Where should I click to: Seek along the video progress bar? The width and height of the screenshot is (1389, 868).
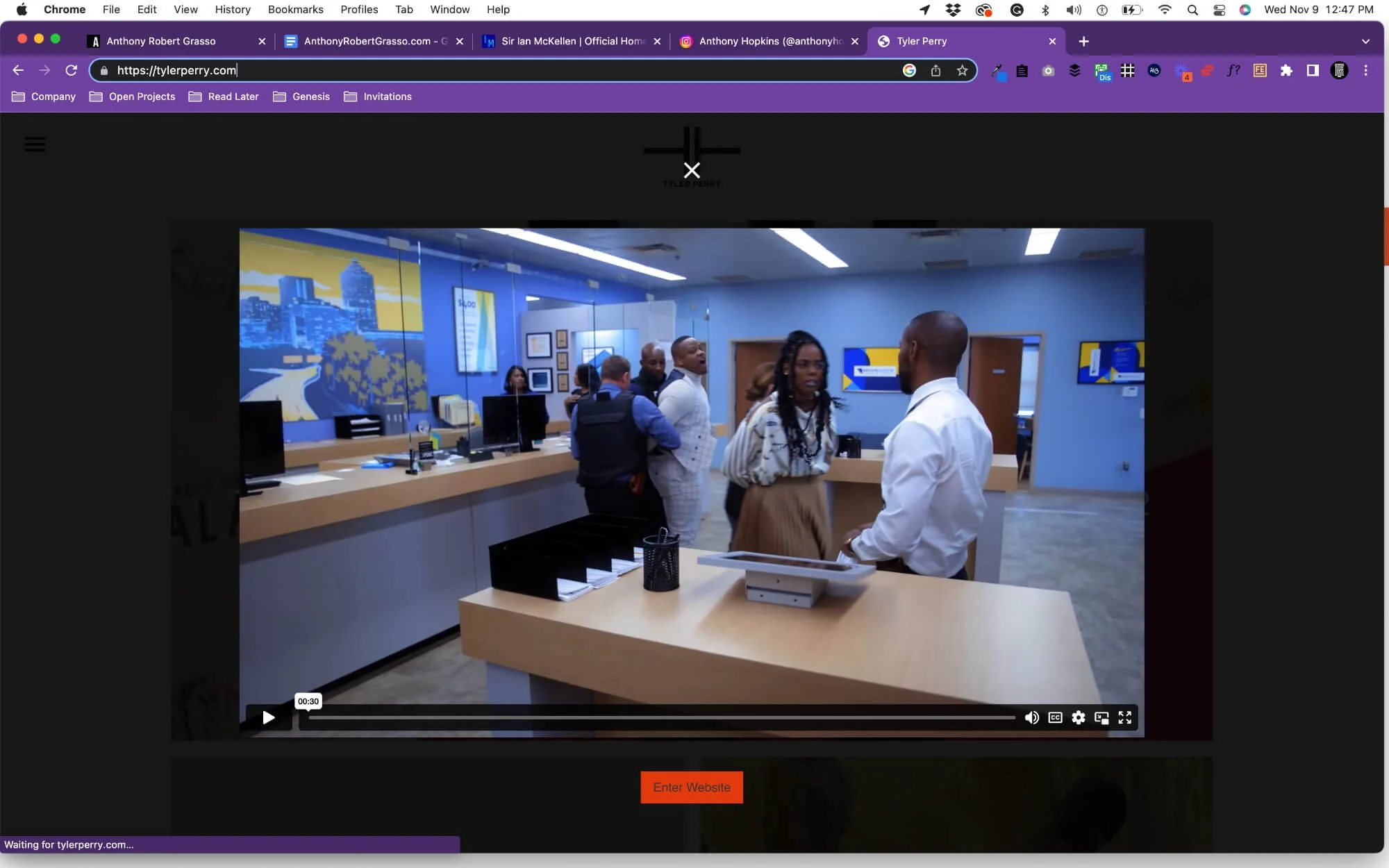662,717
